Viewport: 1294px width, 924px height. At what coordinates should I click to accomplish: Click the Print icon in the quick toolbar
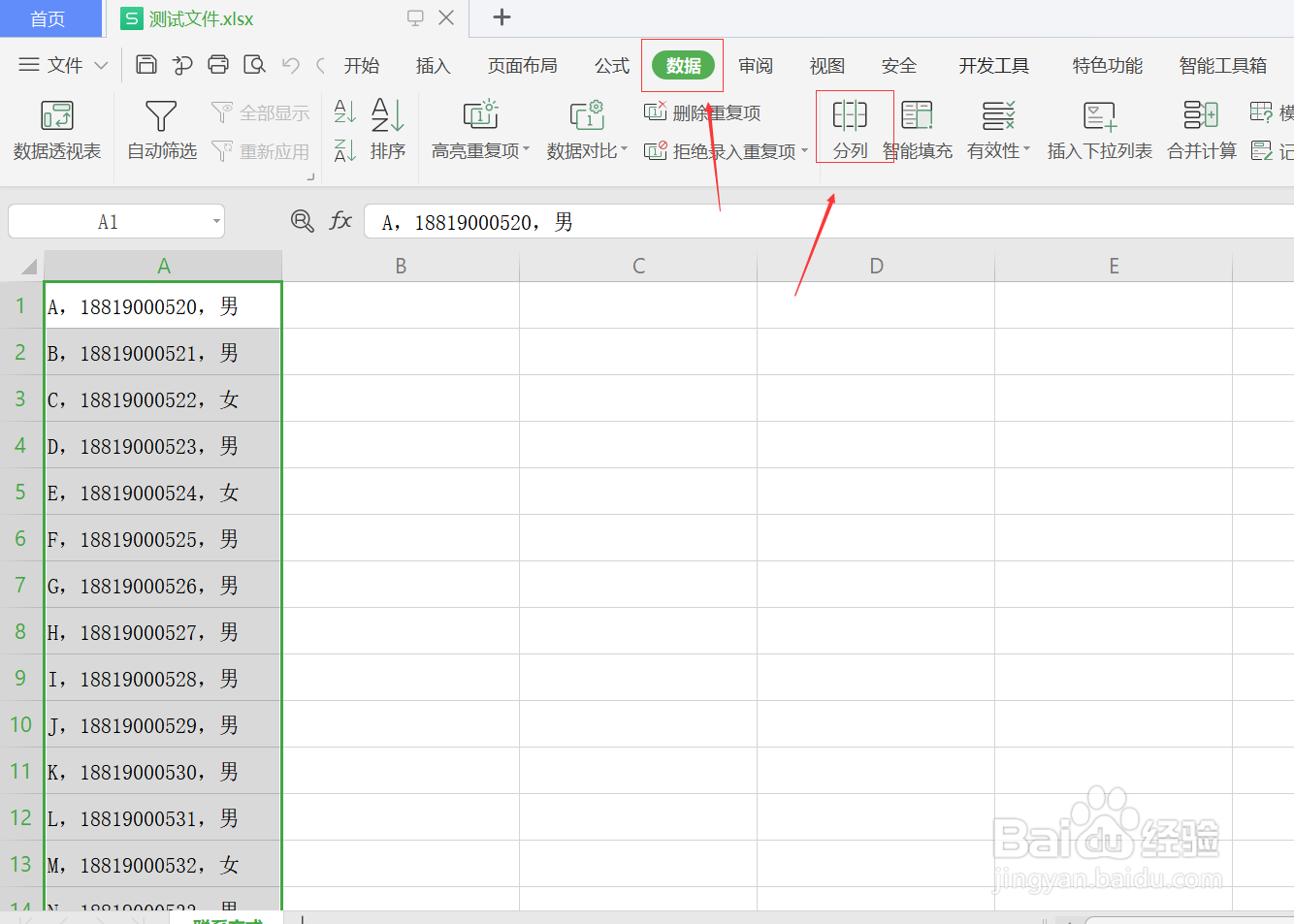click(x=218, y=65)
